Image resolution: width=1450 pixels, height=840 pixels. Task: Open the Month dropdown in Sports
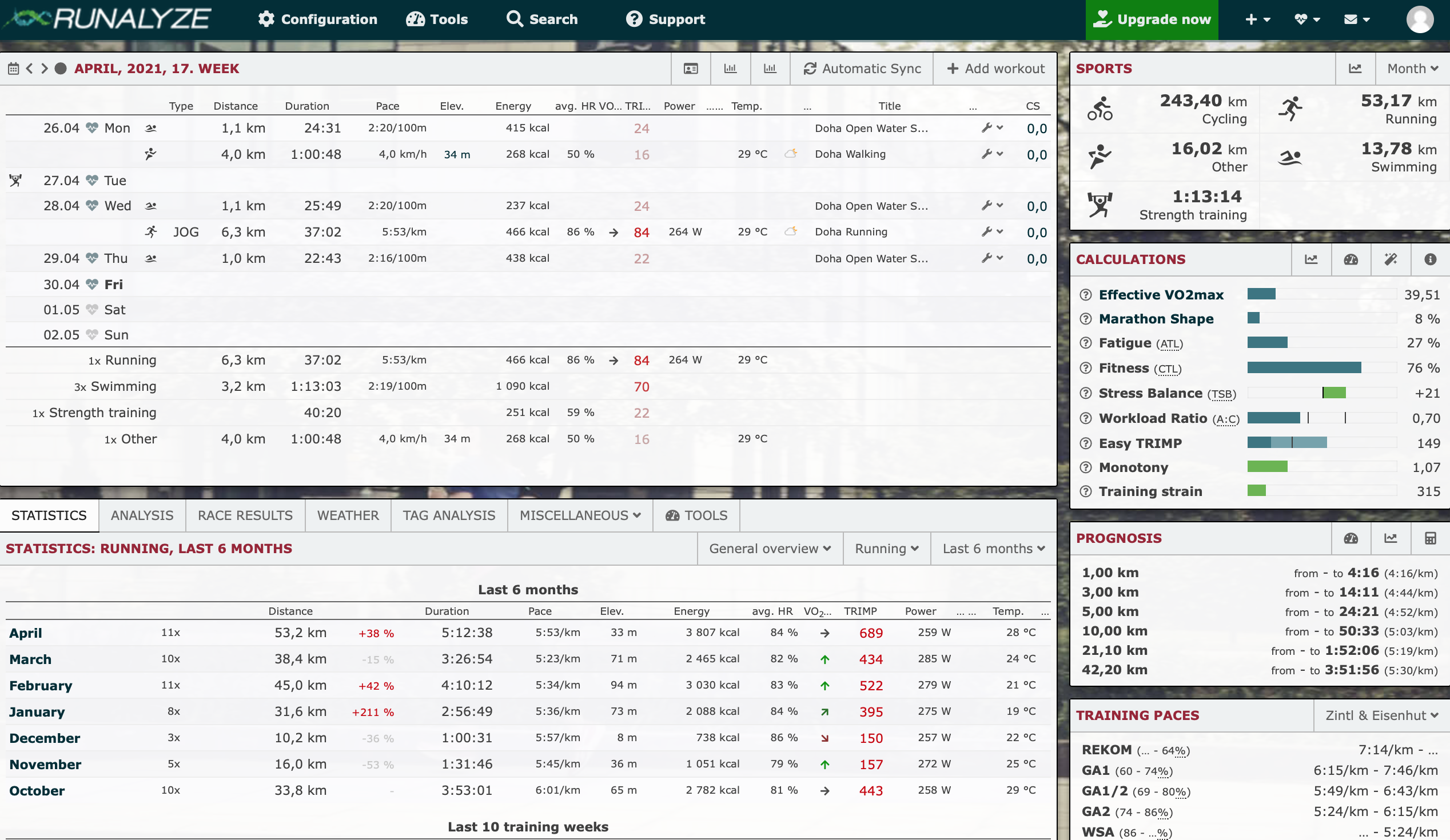tap(1412, 69)
